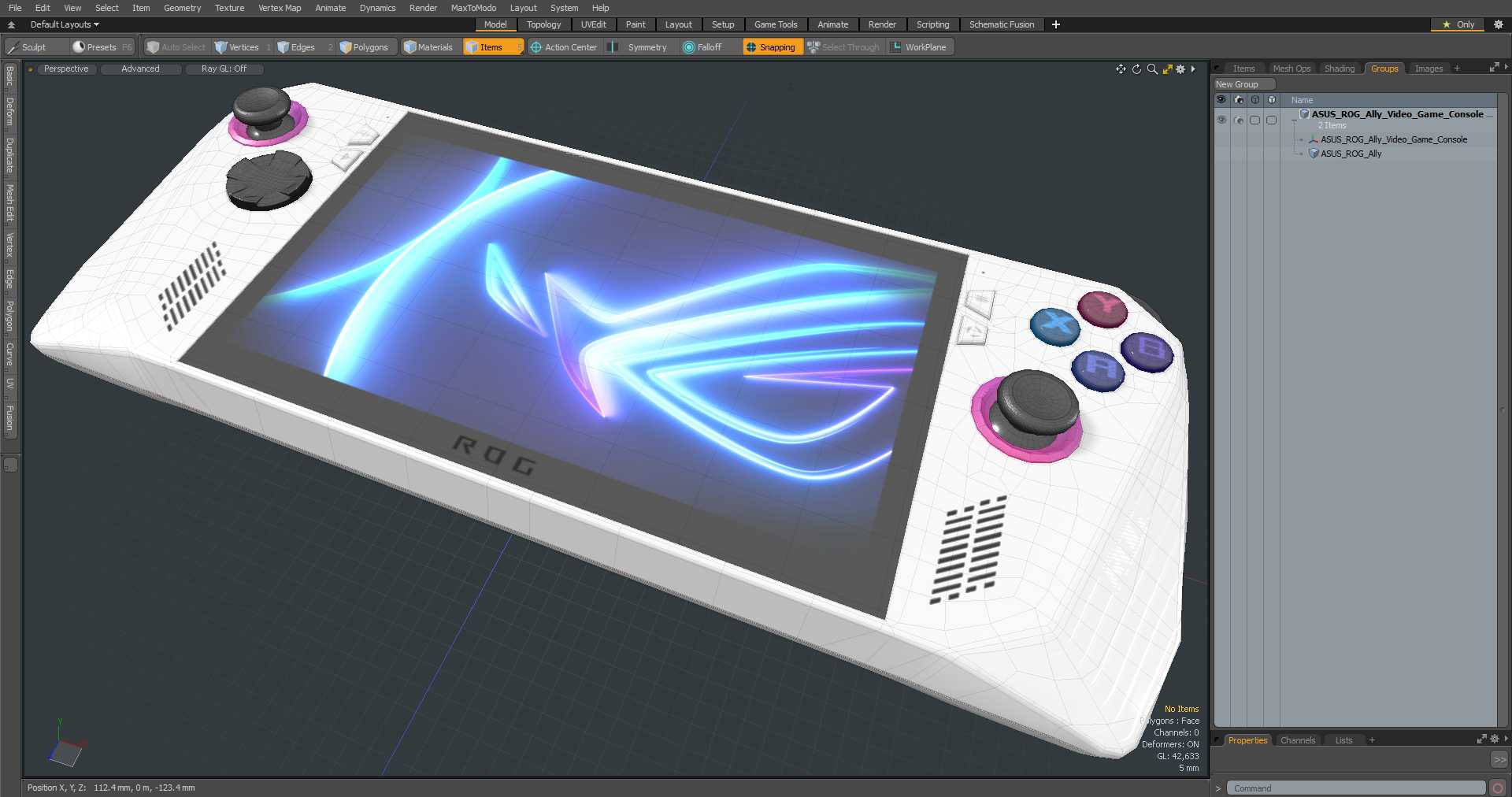The image size is (1512, 797).
Task: Expand the Properties panel with the arrows icon
Action: (1481, 740)
